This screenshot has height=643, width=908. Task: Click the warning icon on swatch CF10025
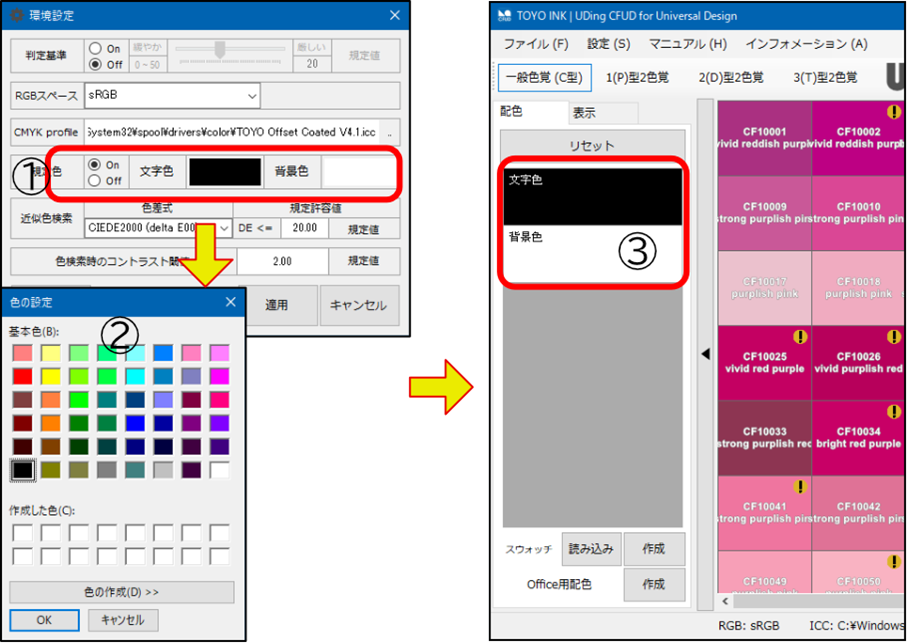pyautogui.click(x=800, y=337)
